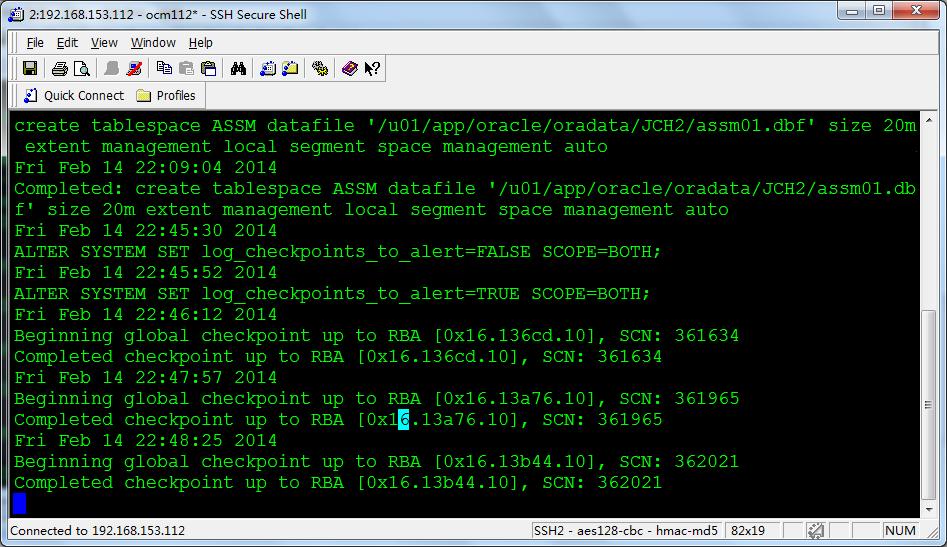This screenshot has height=547, width=947.
Task: Click the Disconnect icon
Action: coord(134,68)
